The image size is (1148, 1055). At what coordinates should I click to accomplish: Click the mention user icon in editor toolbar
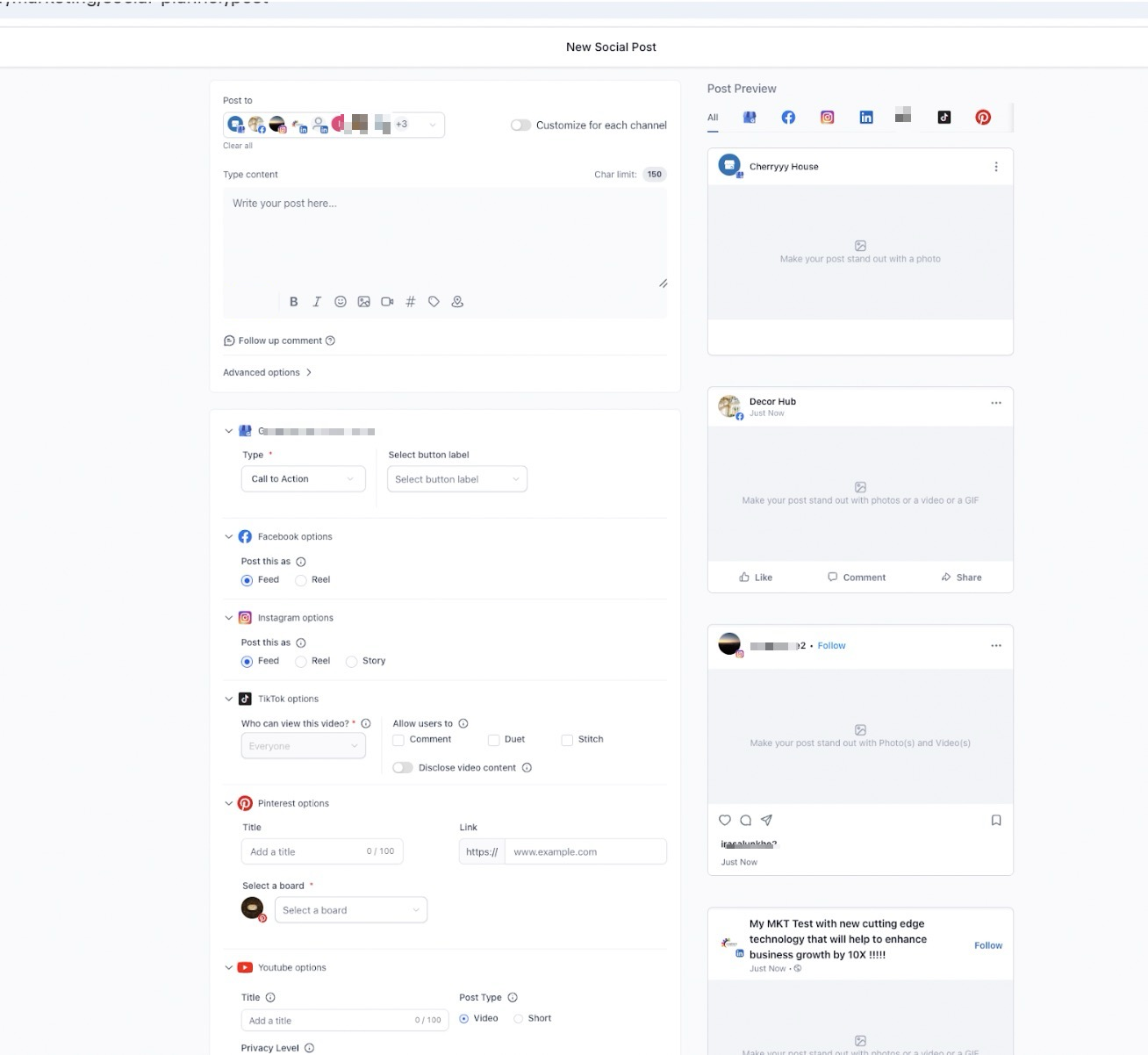(457, 301)
